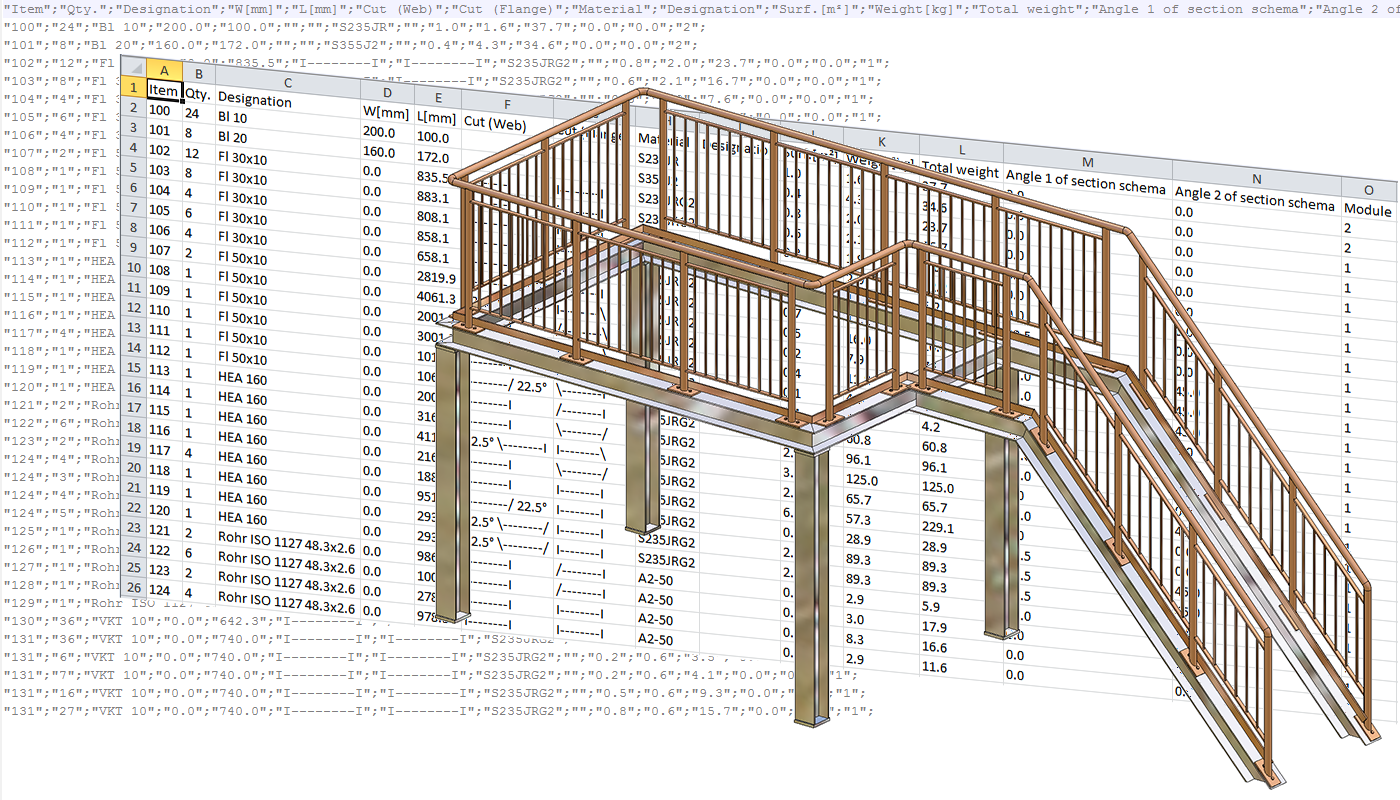The image size is (1400, 800).
Task: Click the 'Module' cell in column O
Action: click(1368, 211)
